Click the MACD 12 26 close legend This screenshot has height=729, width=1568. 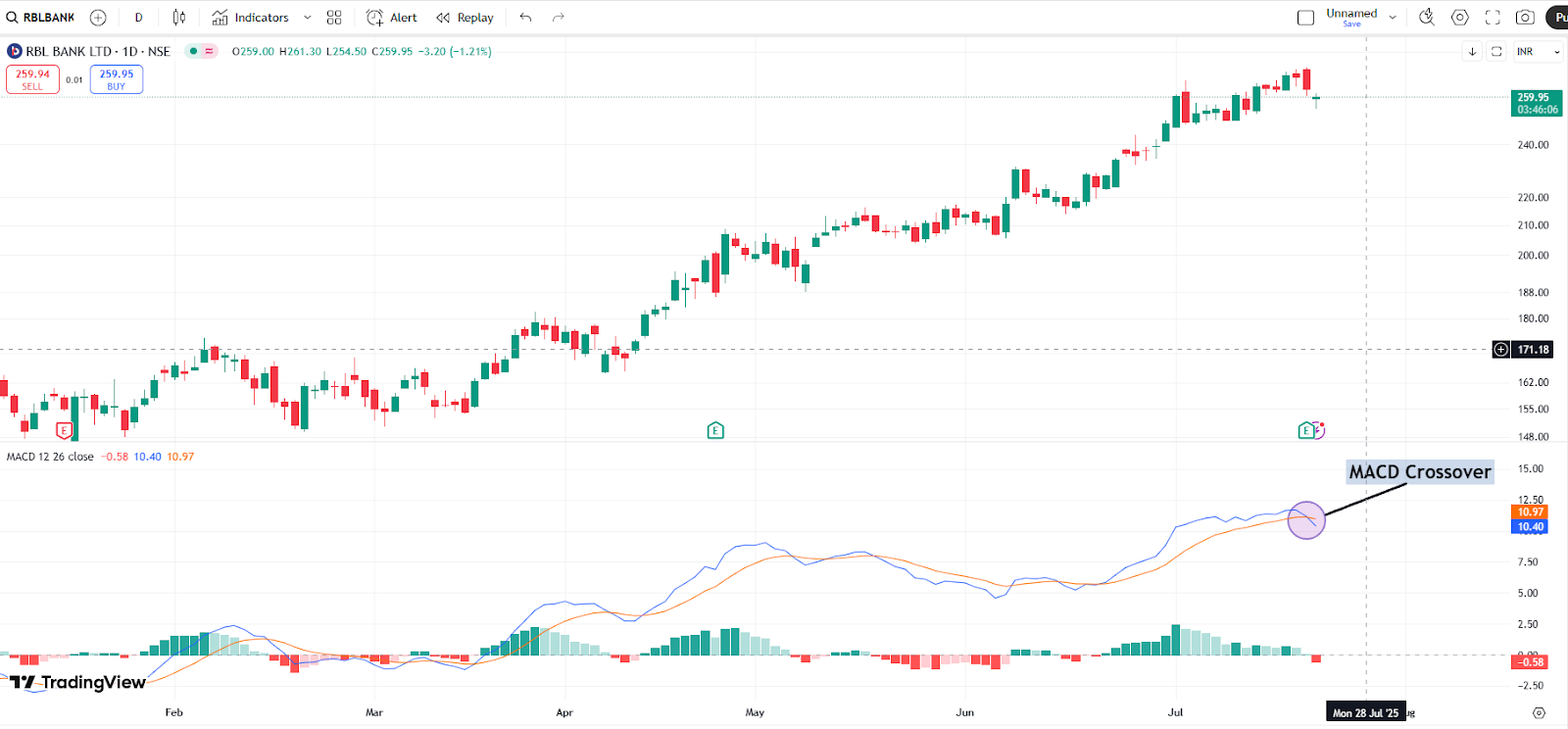point(50,457)
